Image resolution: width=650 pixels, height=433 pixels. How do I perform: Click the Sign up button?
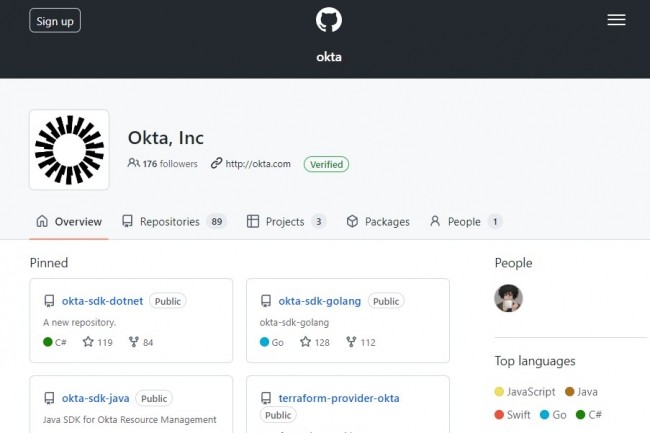tap(55, 20)
